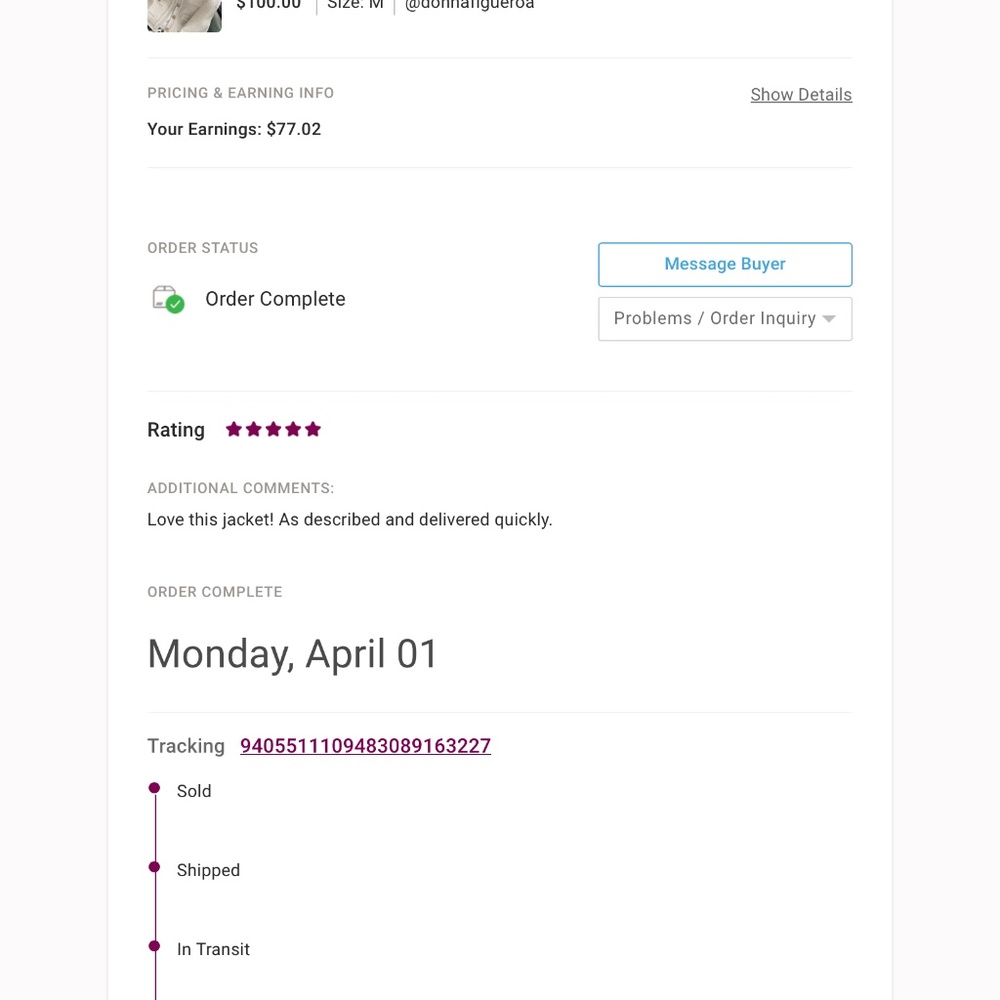This screenshot has width=1000, height=1000.
Task: Click the first rating star
Action: [x=233, y=429]
